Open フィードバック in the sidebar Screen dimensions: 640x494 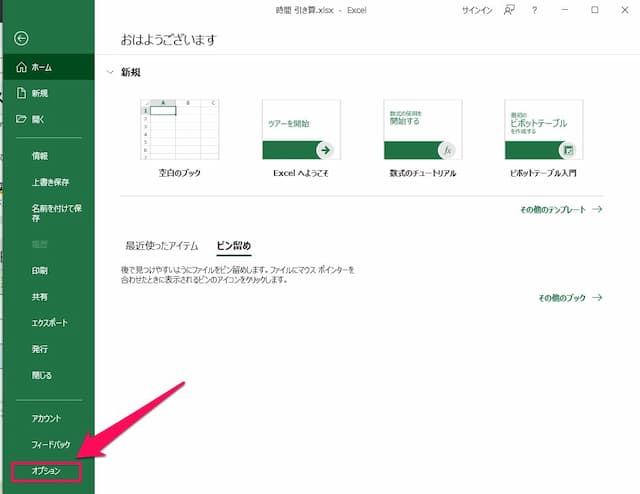point(51,445)
